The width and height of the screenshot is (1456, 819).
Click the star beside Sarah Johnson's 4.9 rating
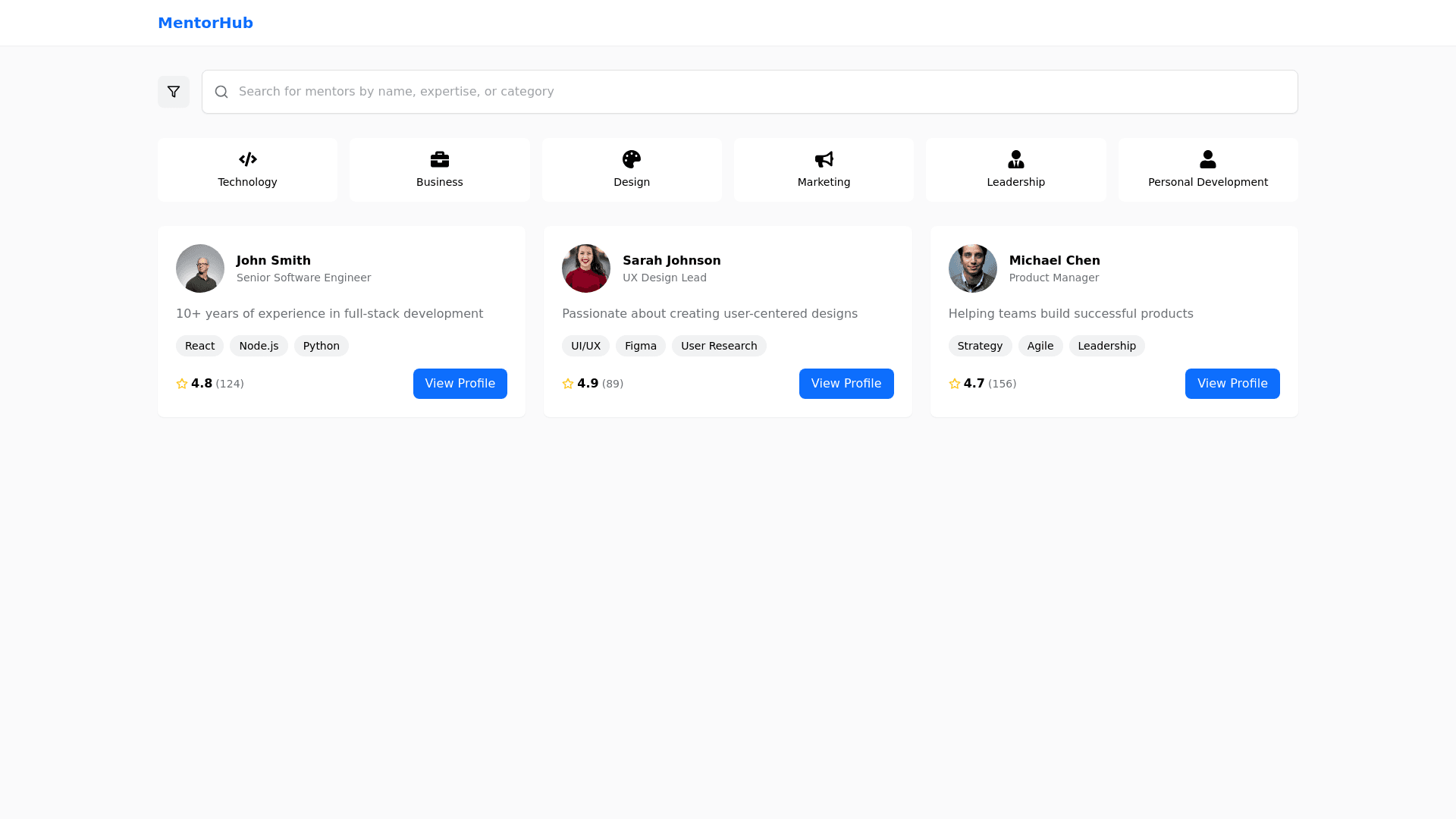pyautogui.click(x=568, y=384)
